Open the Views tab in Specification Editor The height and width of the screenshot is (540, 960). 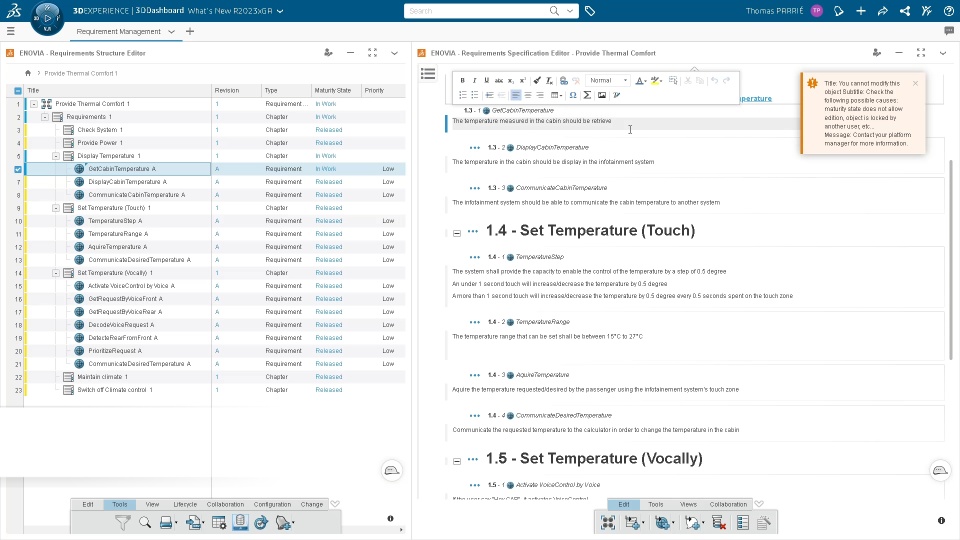pos(688,504)
